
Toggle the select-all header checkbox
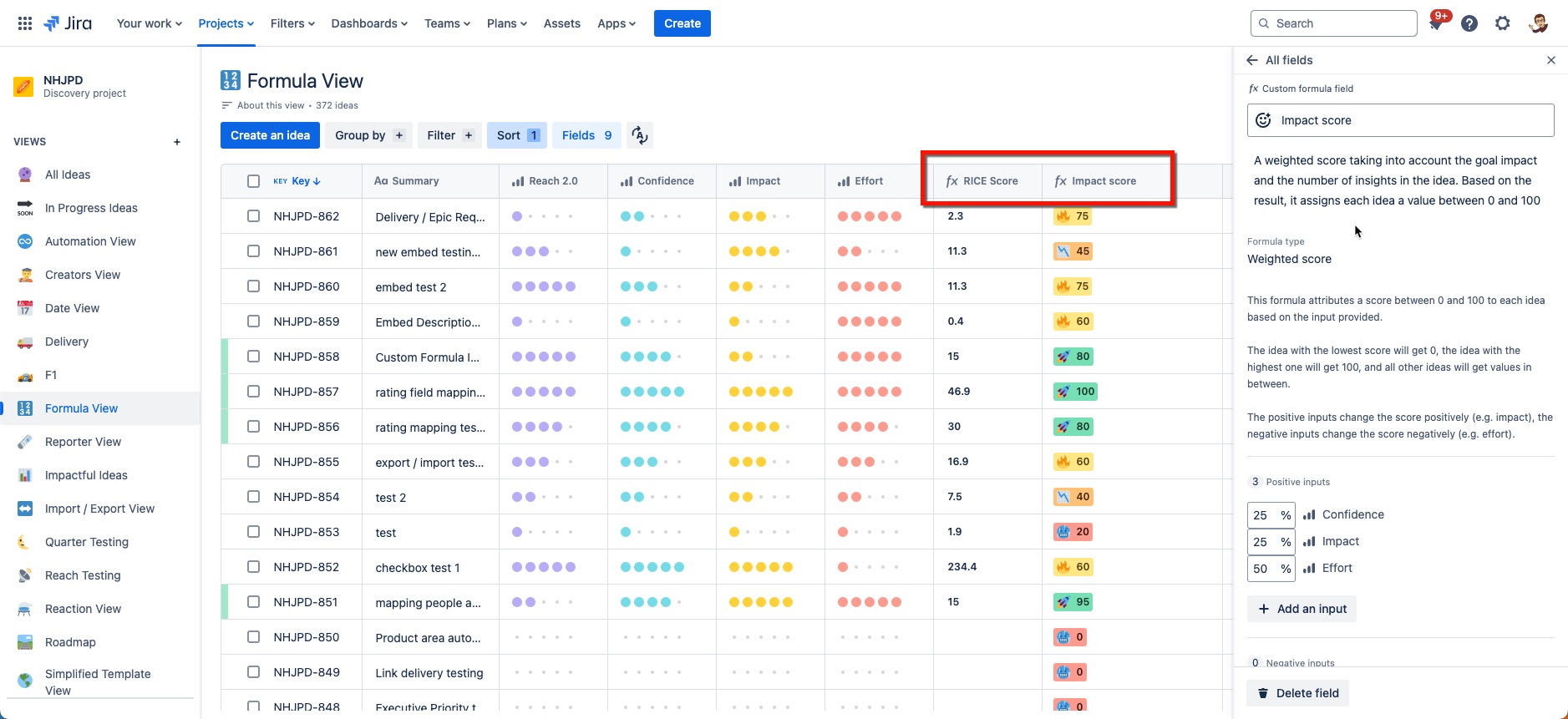(x=254, y=181)
